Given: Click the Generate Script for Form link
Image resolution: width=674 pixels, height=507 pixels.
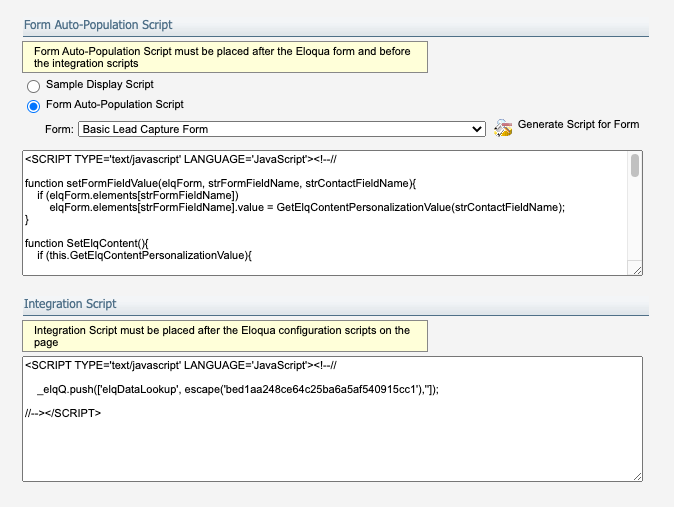Looking at the screenshot, I should click(578, 124).
